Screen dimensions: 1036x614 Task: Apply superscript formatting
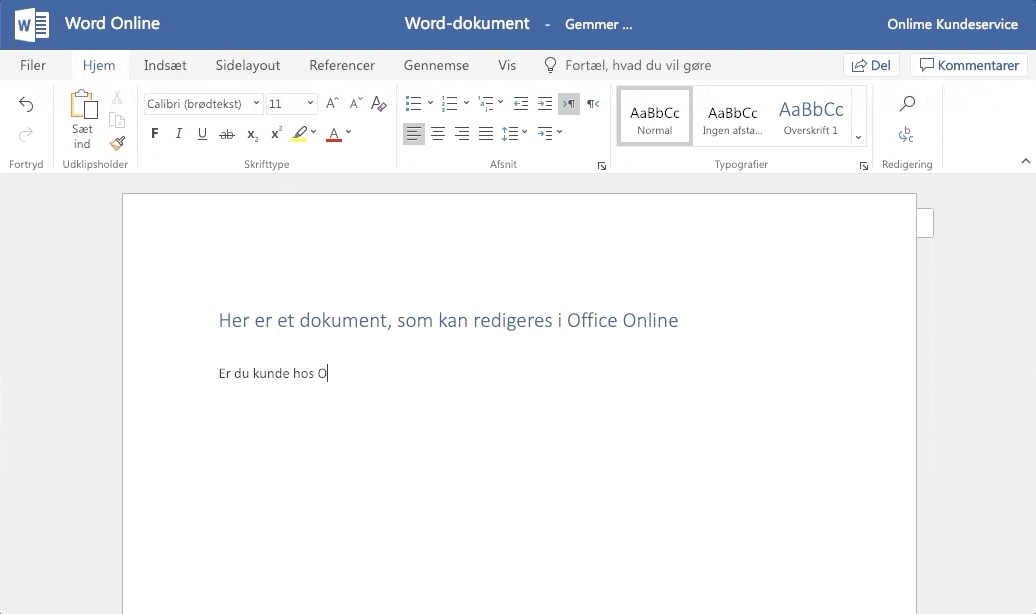[x=276, y=133]
